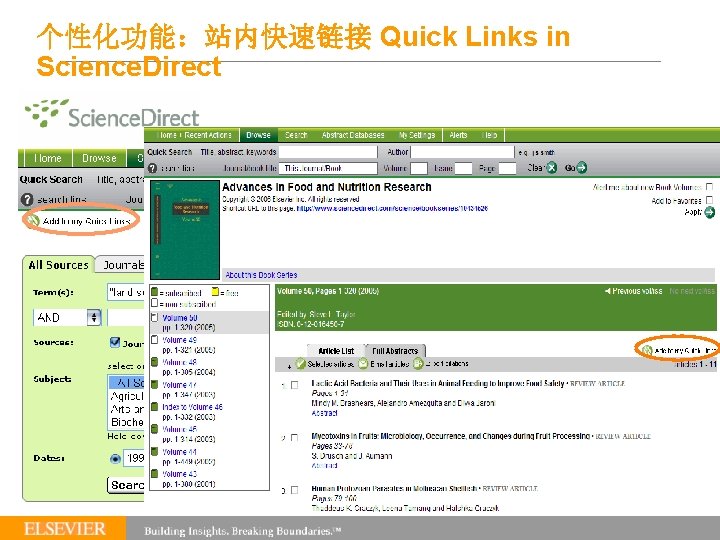The width and height of the screenshot is (720, 540).
Task: Open the AND operator dropdown
Action: (68, 317)
